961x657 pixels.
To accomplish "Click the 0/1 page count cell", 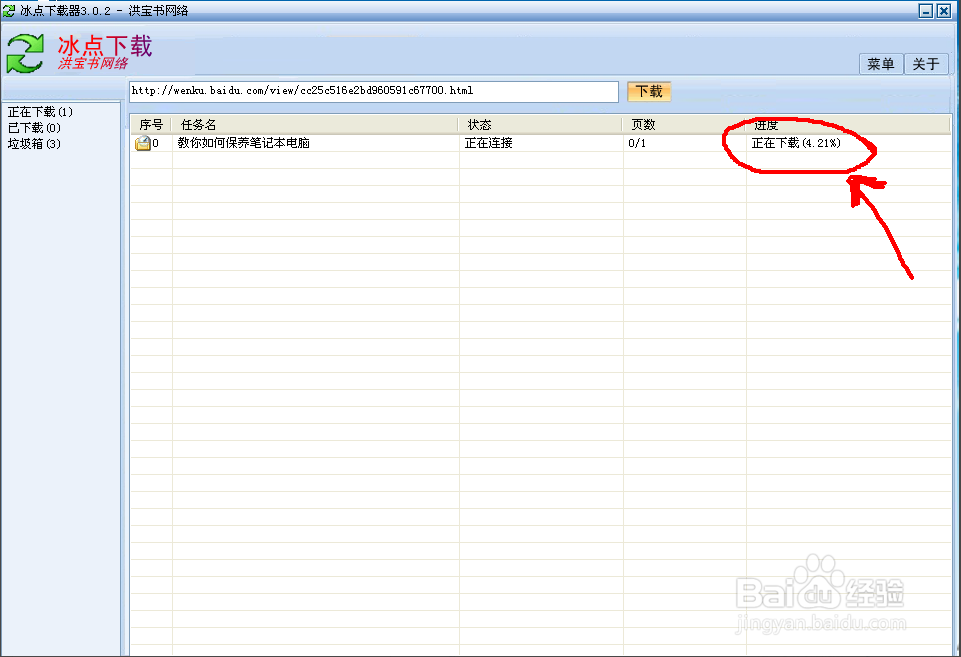I will coord(637,143).
